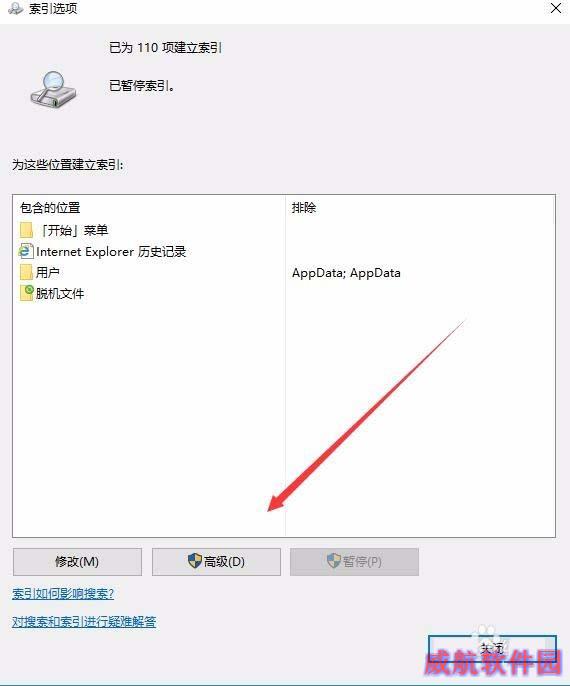Screen dimensions: 570x686
Task: Click the shield icon on 高级 button
Action: [x=195, y=561]
